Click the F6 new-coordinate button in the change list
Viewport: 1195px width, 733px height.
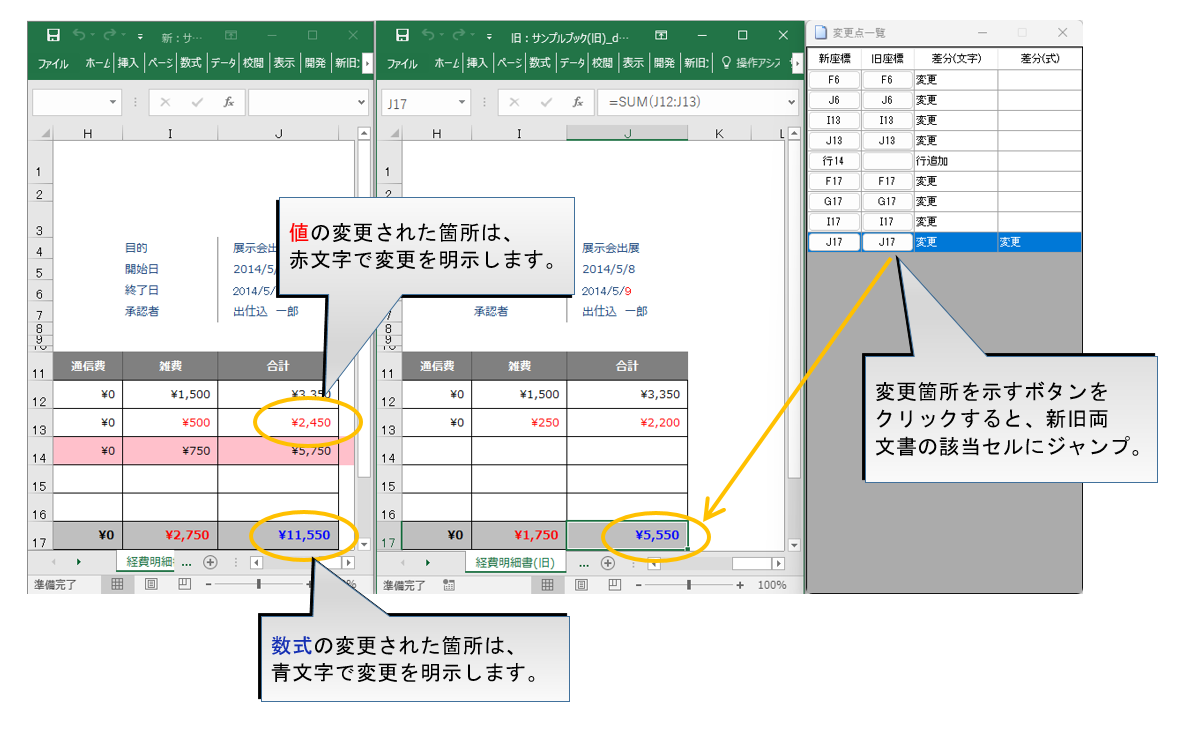click(834, 80)
